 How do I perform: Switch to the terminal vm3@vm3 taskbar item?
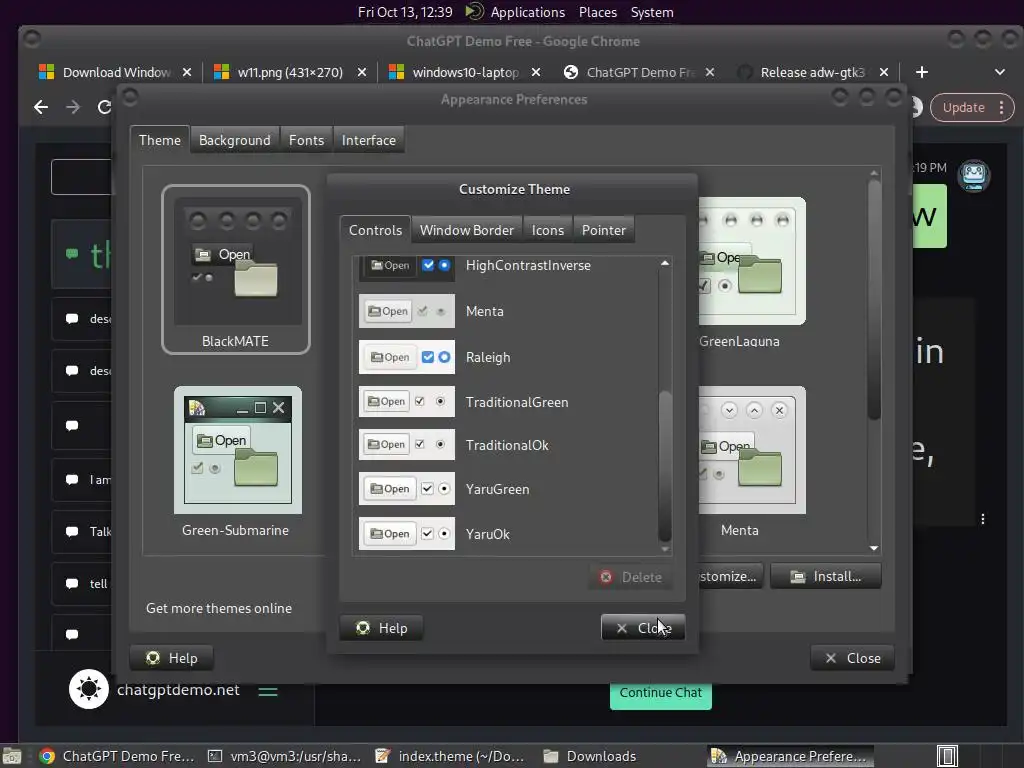click(x=285, y=756)
